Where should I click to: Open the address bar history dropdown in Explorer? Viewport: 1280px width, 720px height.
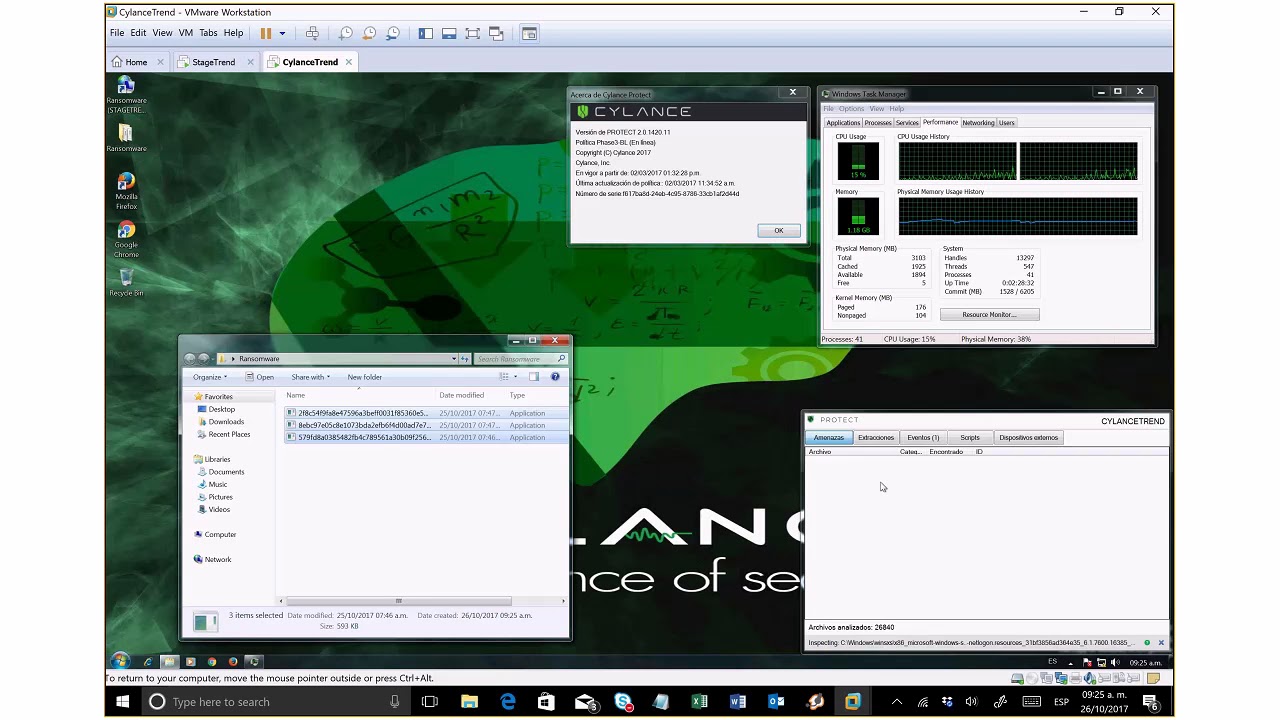(x=454, y=359)
